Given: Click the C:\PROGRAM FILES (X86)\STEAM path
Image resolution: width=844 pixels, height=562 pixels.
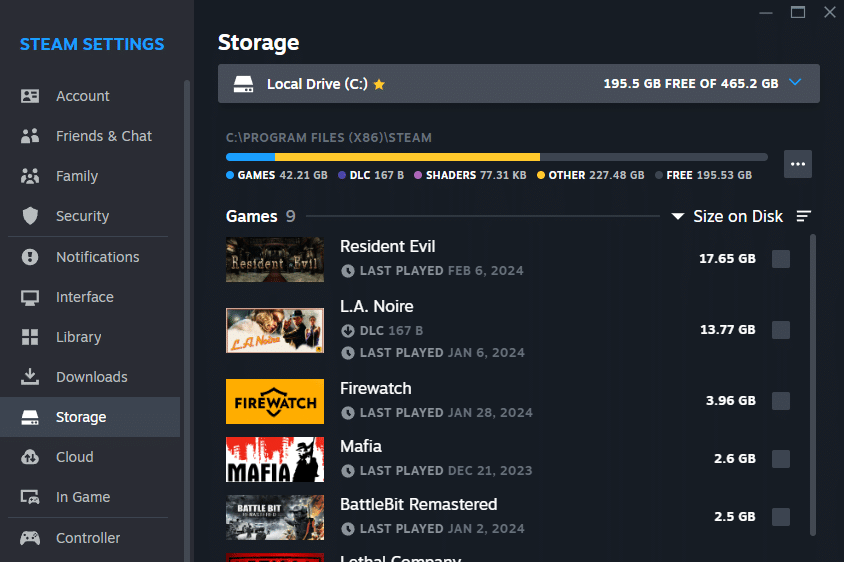Looking at the screenshot, I should [x=329, y=138].
